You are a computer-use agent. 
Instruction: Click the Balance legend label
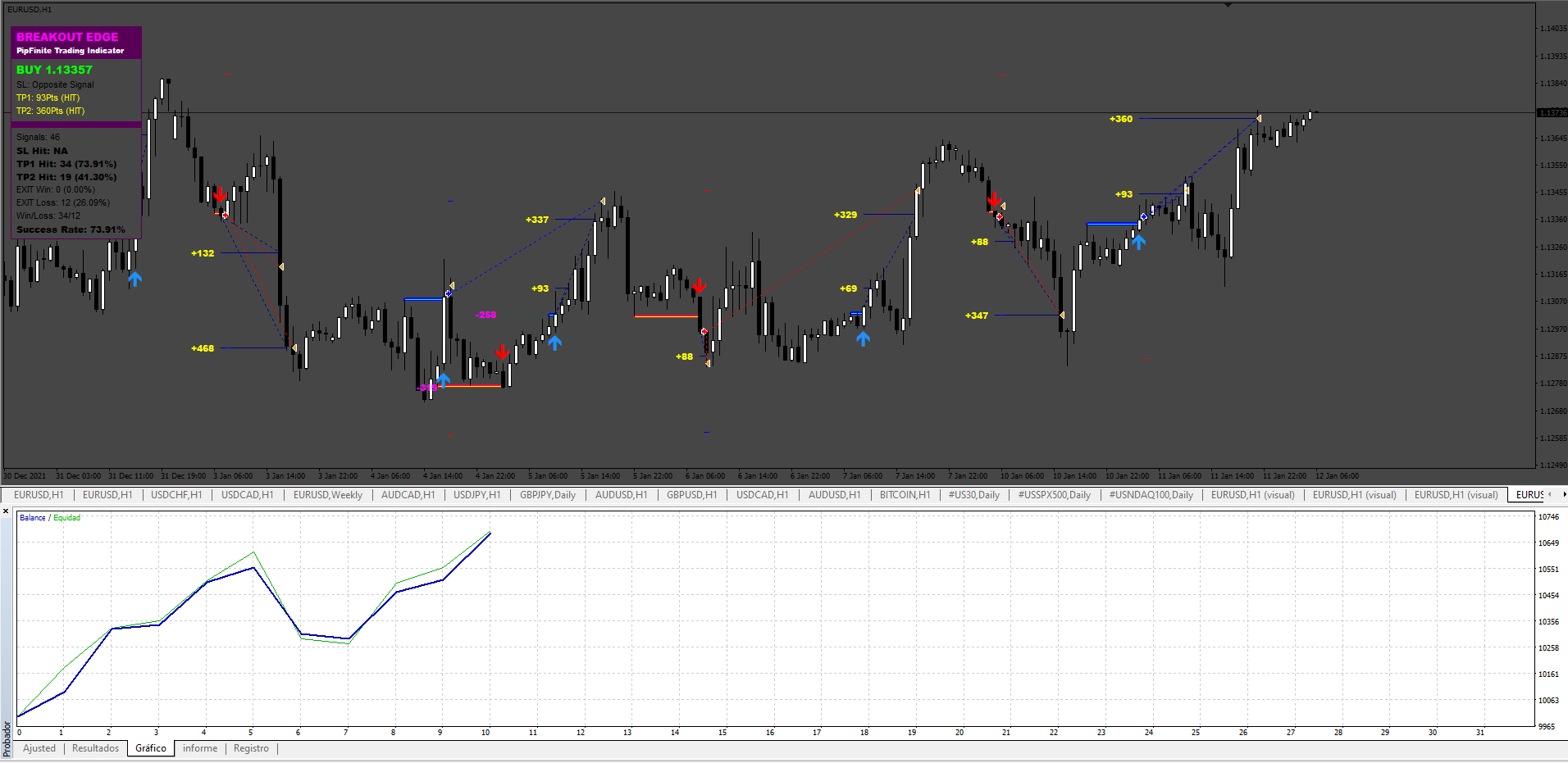click(33, 518)
